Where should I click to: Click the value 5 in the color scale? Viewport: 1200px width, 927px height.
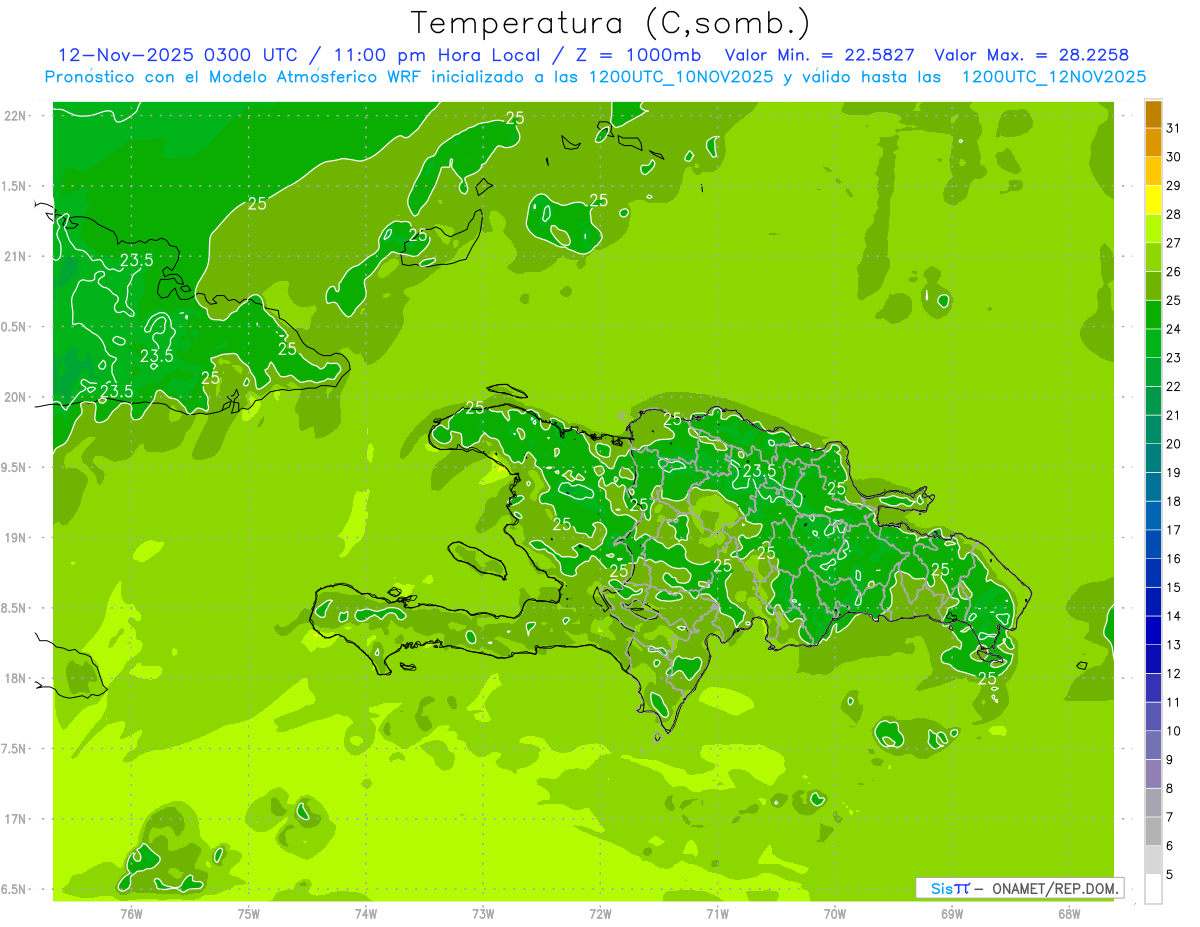[1170, 875]
